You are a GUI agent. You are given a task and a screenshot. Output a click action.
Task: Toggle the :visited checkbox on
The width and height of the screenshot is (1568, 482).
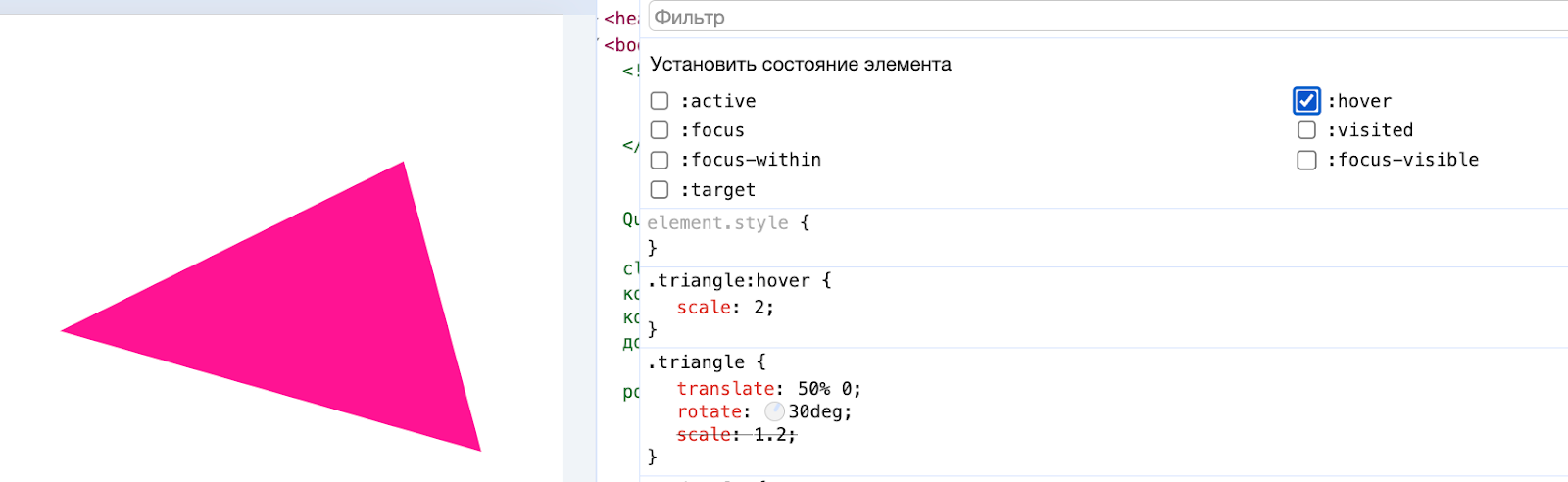[1306, 130]
